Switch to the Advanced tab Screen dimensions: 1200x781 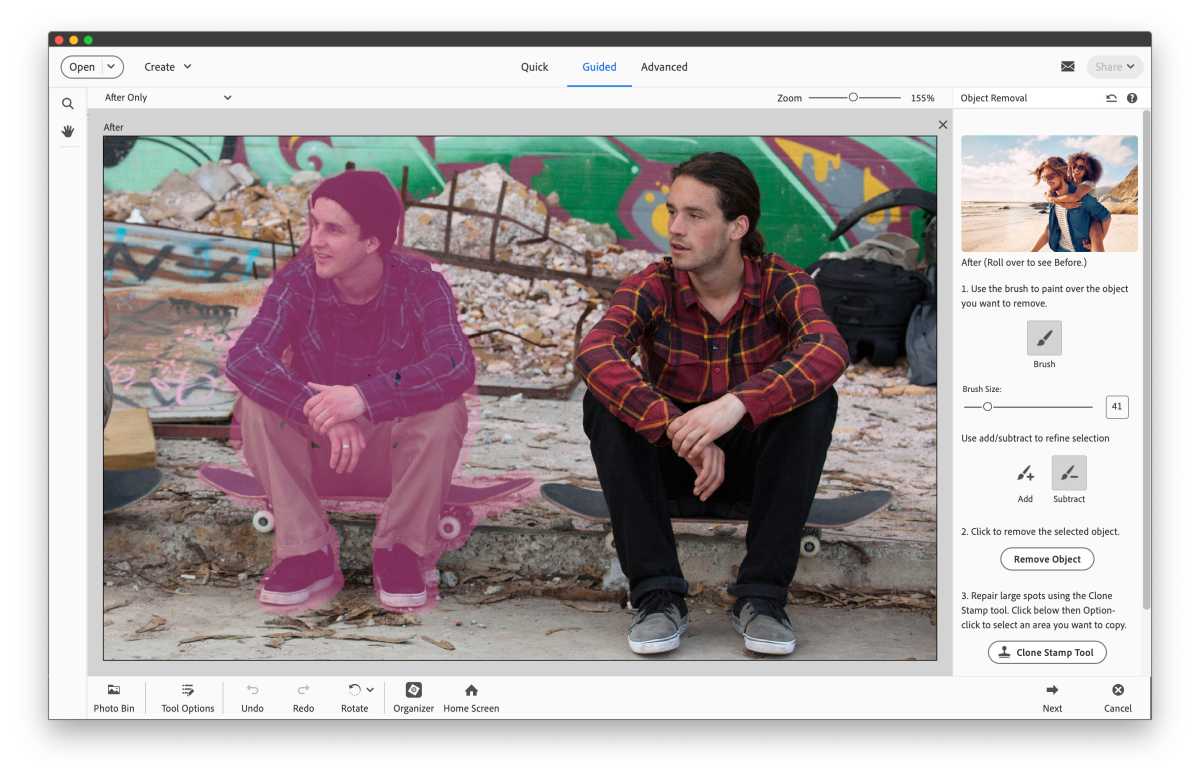tap(664, 67)
